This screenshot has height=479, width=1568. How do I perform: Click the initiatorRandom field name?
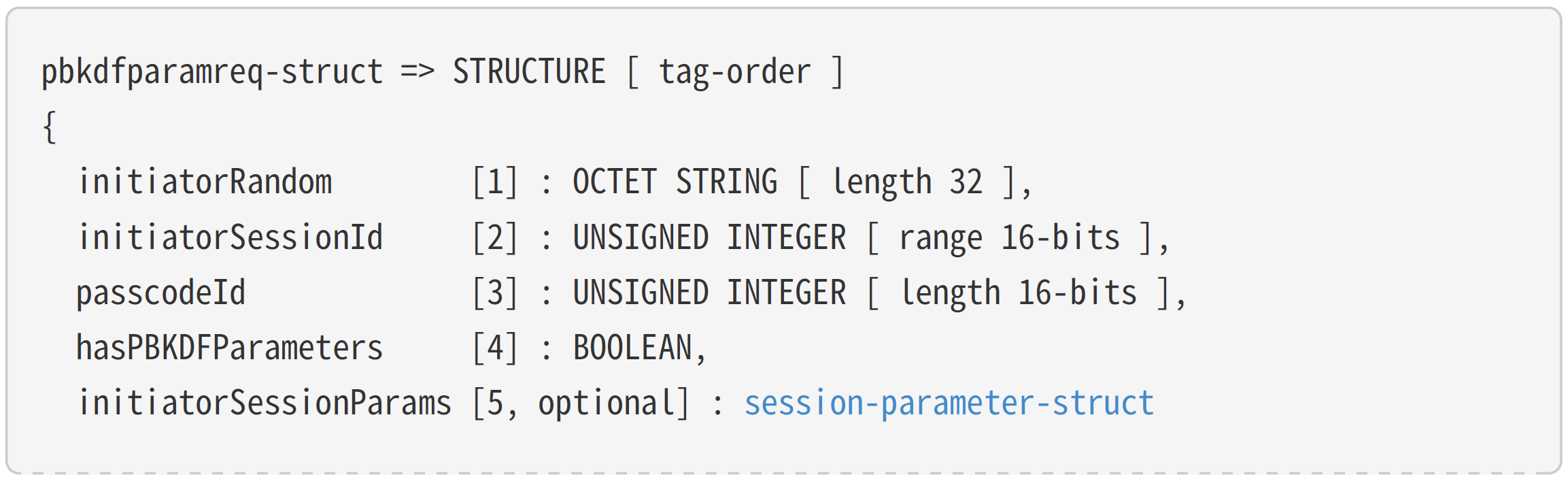(205, 182)
